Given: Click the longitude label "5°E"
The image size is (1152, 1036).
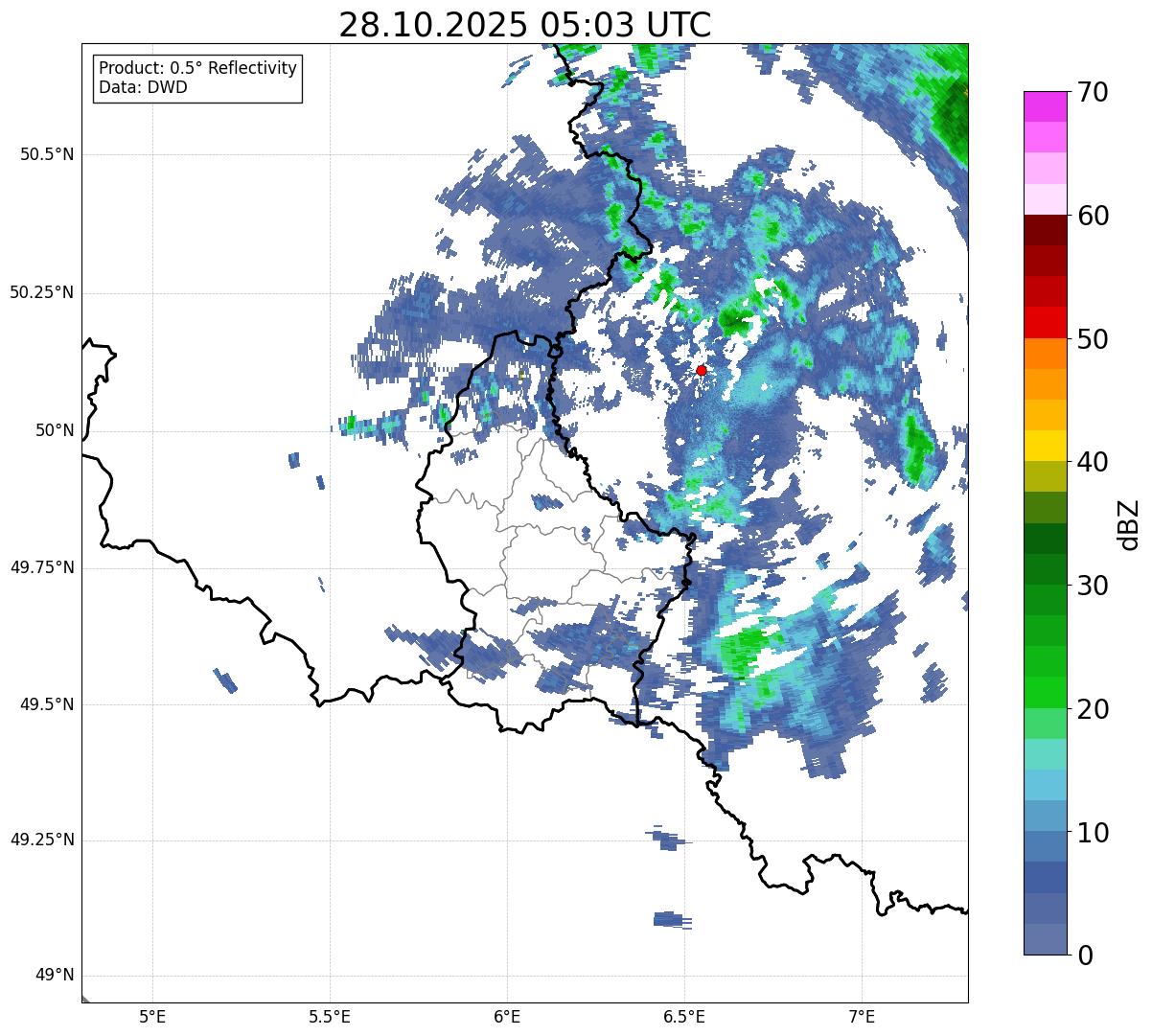Looking at the screenshot, I should tap(152, 1016).
